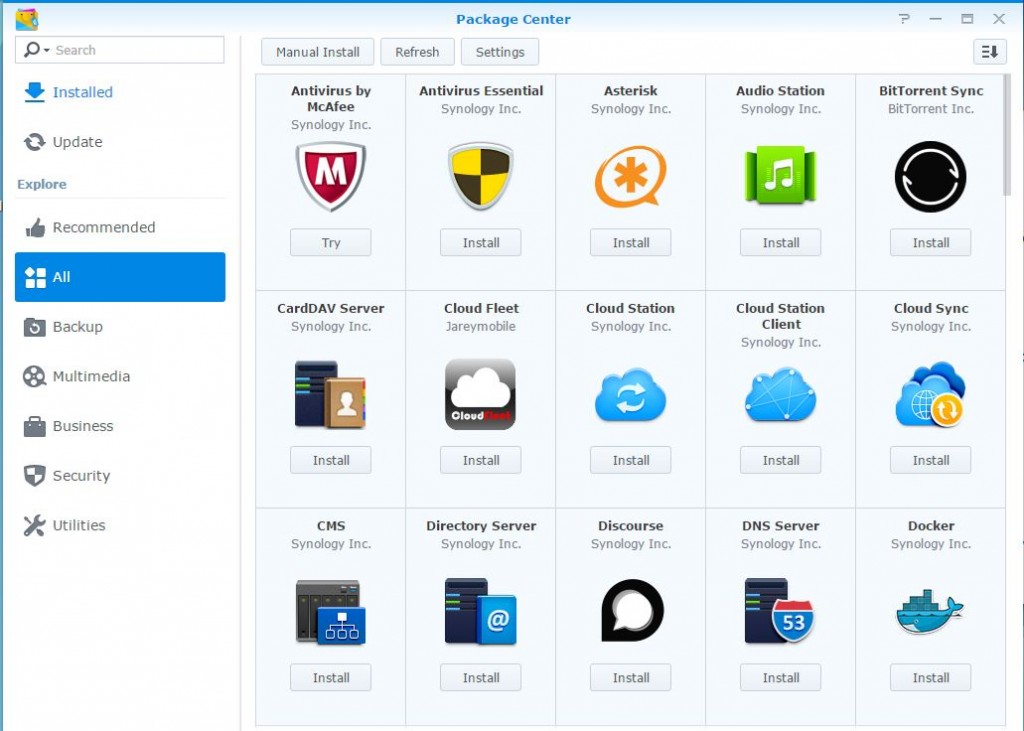This screenshot has width=1024, height=731.
Task: Click the Cloud Station Client title
Action: coord(780,316)
